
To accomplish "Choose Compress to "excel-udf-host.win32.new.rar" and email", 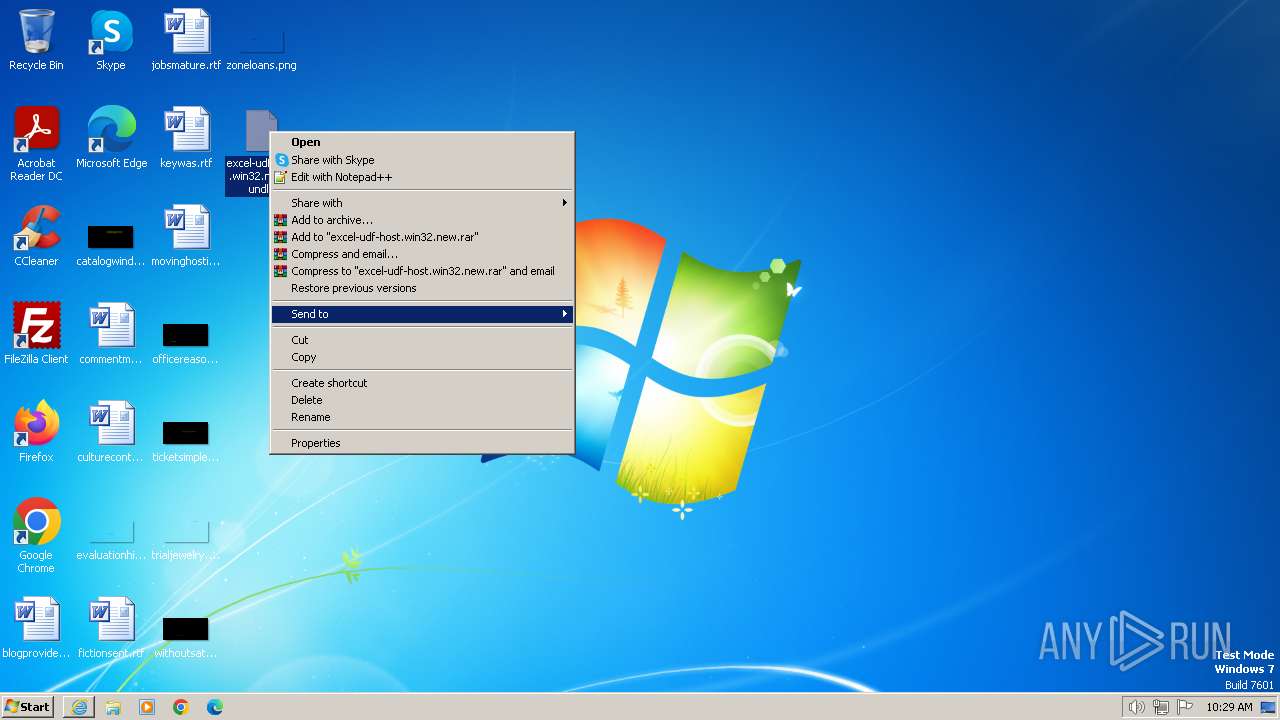I will (422, 271).
